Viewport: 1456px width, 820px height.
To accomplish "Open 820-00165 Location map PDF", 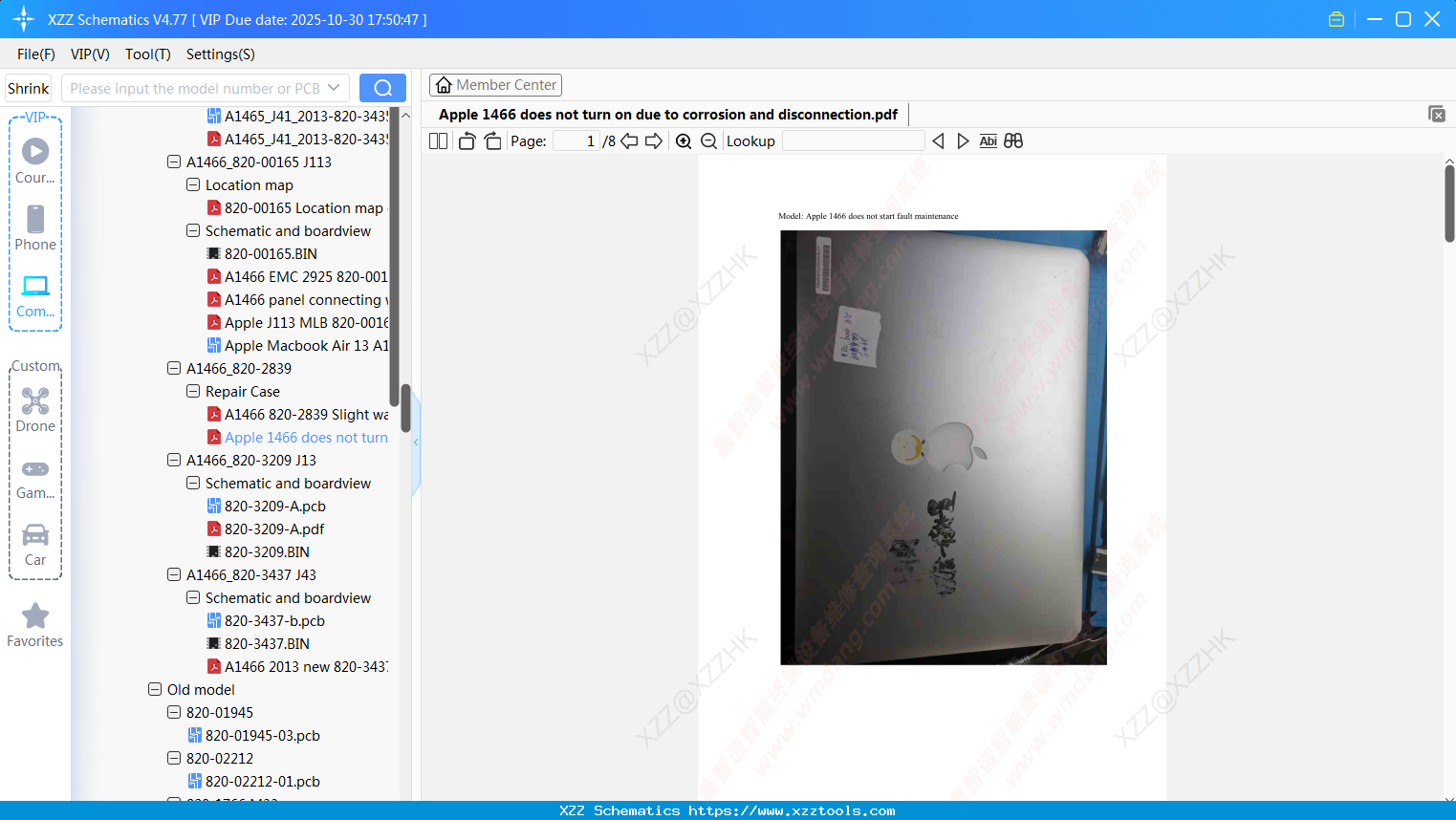I will point(297,208).
